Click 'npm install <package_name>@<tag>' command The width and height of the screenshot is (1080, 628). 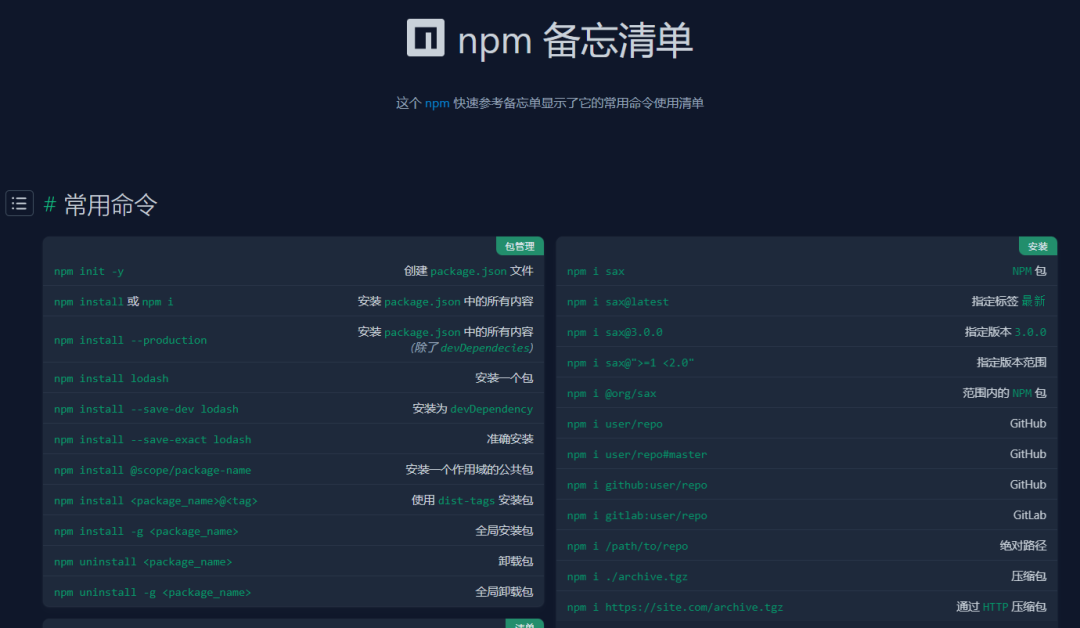156,501
